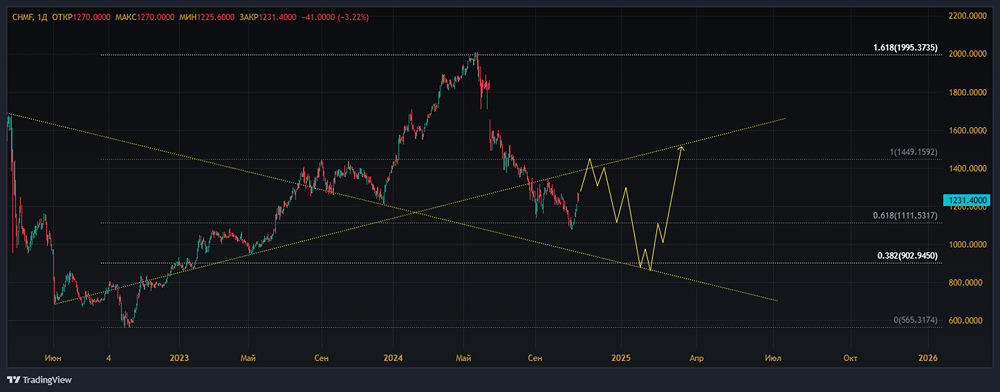Click the 2026 label on time axis
The height and width of the screenshot is (392, 1000).
point(928,358)
